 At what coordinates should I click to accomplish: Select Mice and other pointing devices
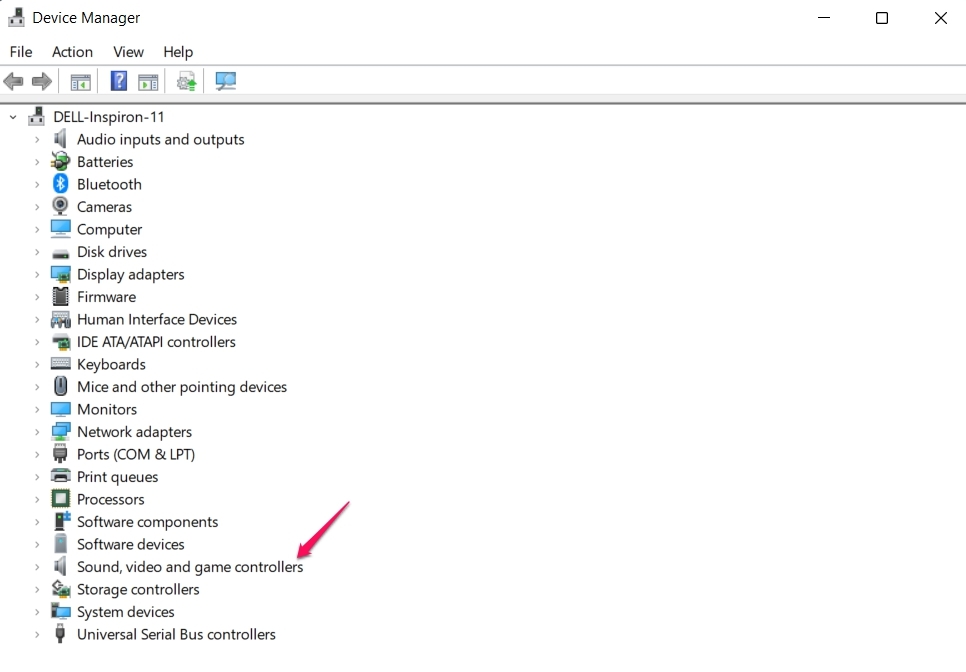point(181,387)
